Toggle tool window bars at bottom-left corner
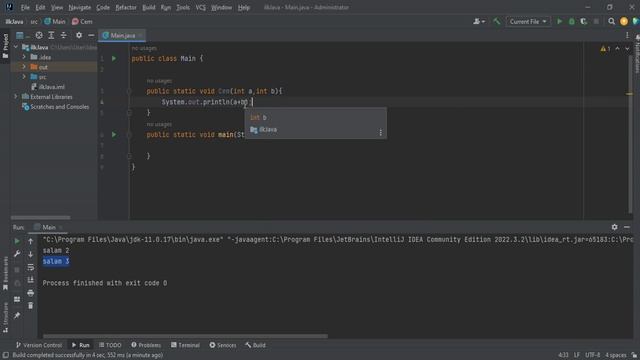 [5, 355]
